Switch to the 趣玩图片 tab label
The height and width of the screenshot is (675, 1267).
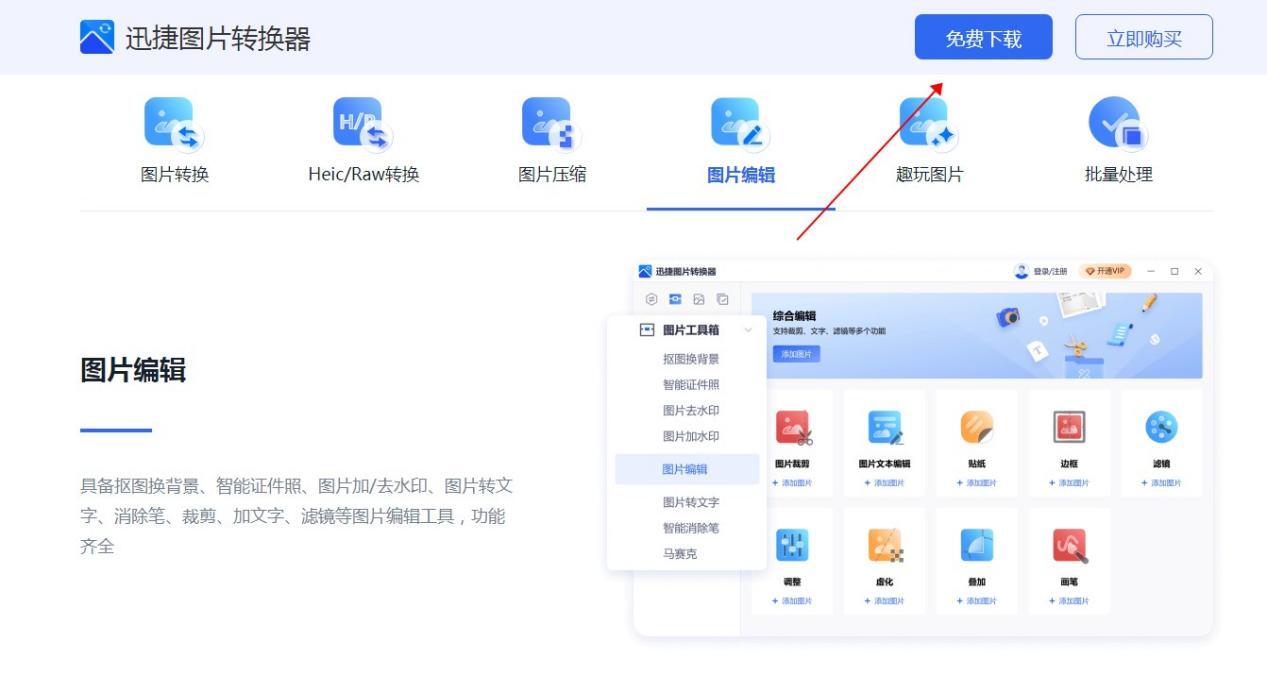929,175
